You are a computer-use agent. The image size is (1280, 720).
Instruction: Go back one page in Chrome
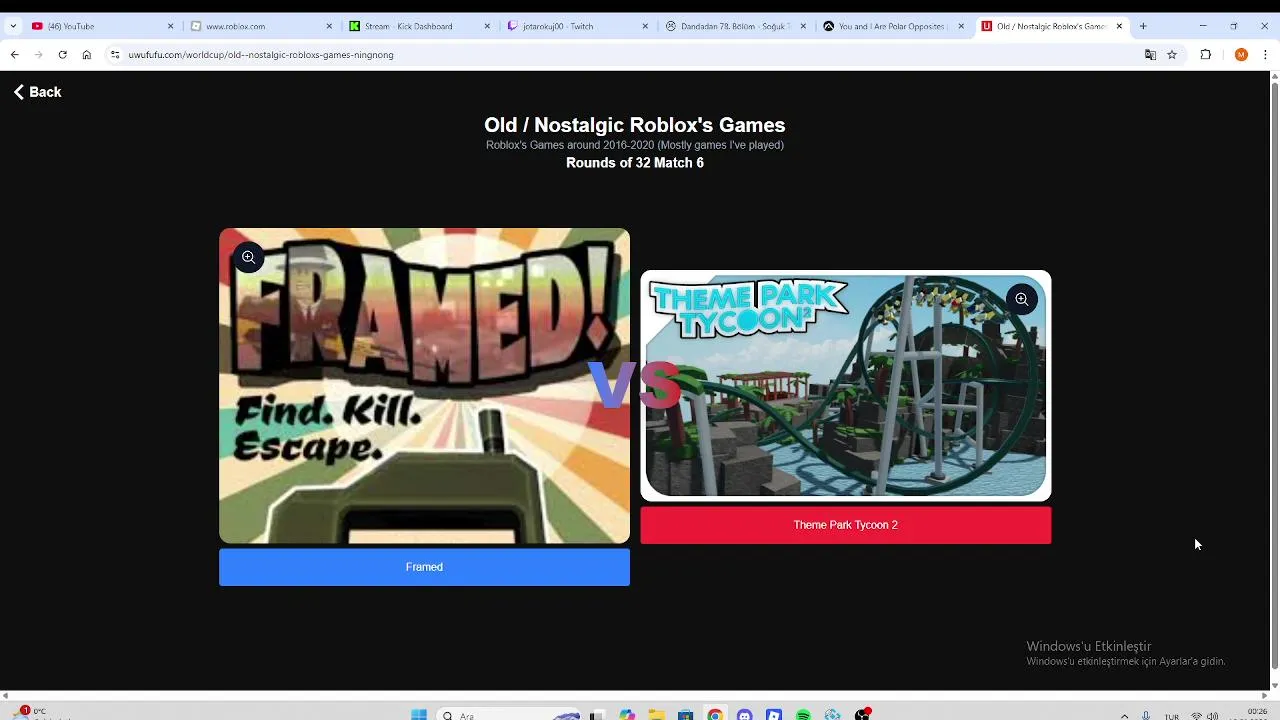(x=14, y=55)
